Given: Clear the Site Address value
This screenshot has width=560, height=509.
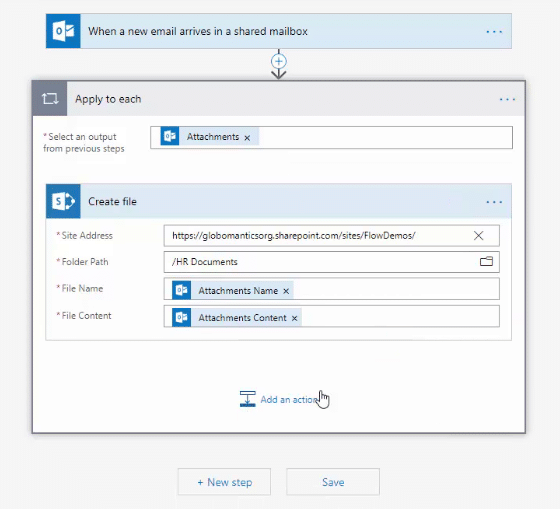Looking at the screenshot, I should [478, 235].
